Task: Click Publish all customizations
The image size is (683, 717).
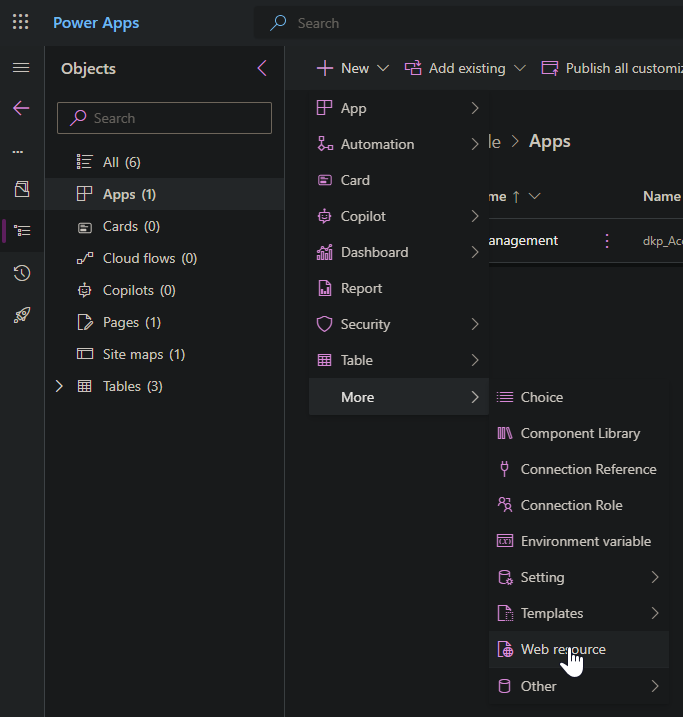Action: [612, 68]
